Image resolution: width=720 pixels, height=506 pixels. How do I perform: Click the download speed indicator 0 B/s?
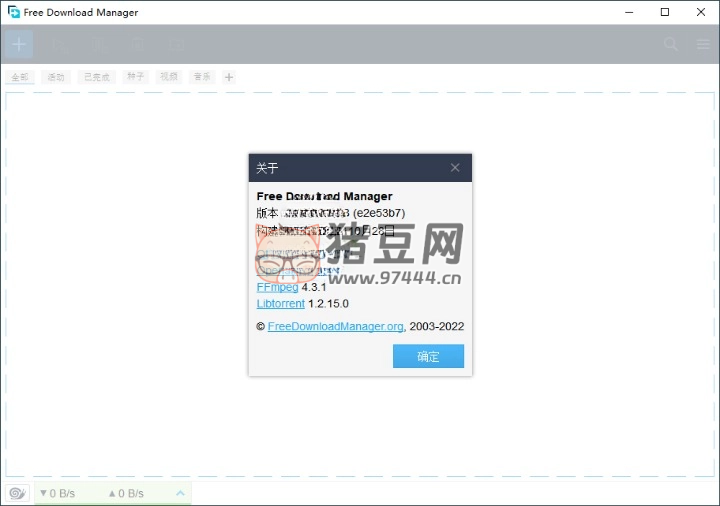pyautogui.click(x=60, y=493)
